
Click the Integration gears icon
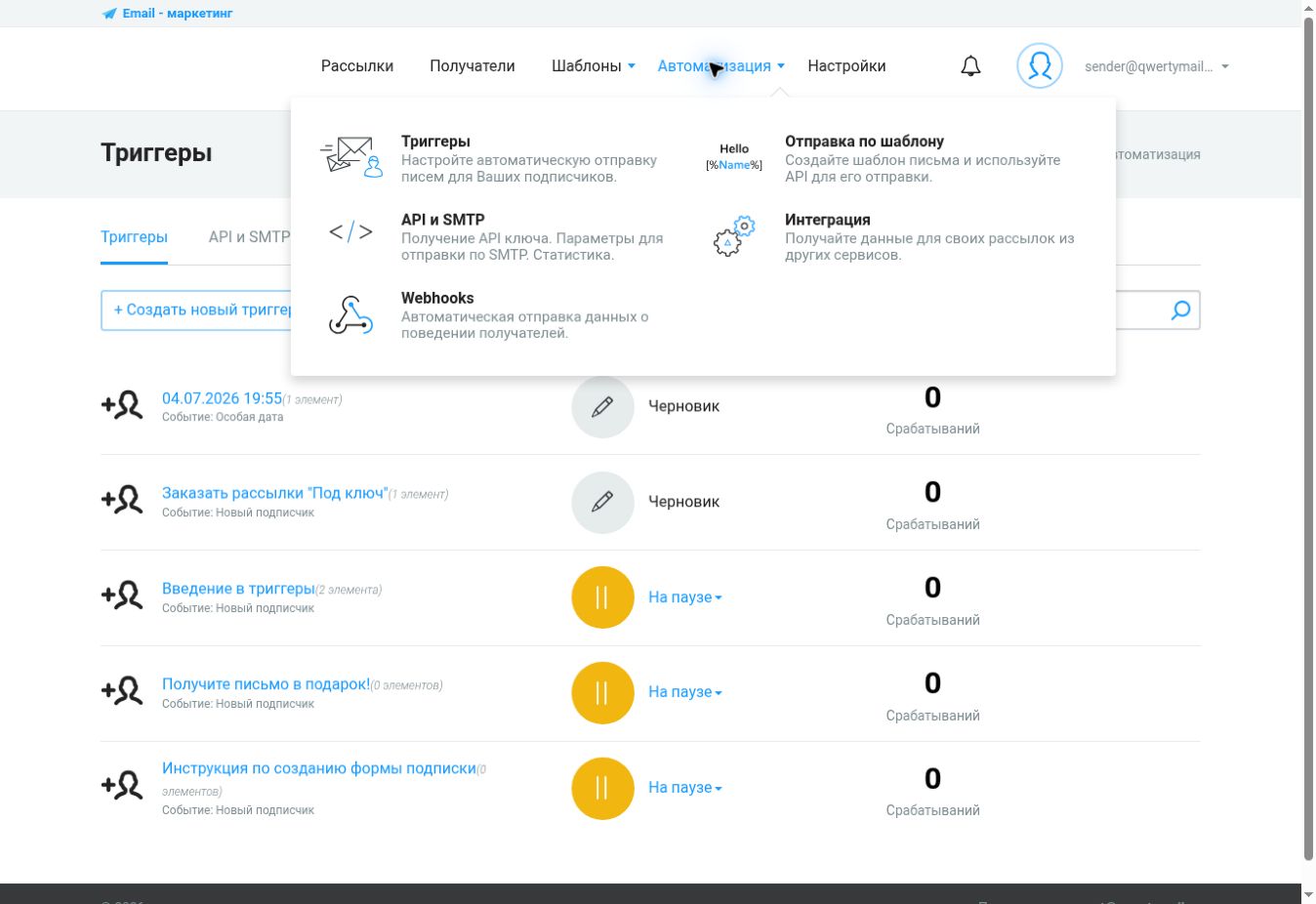tap(734, 236)
